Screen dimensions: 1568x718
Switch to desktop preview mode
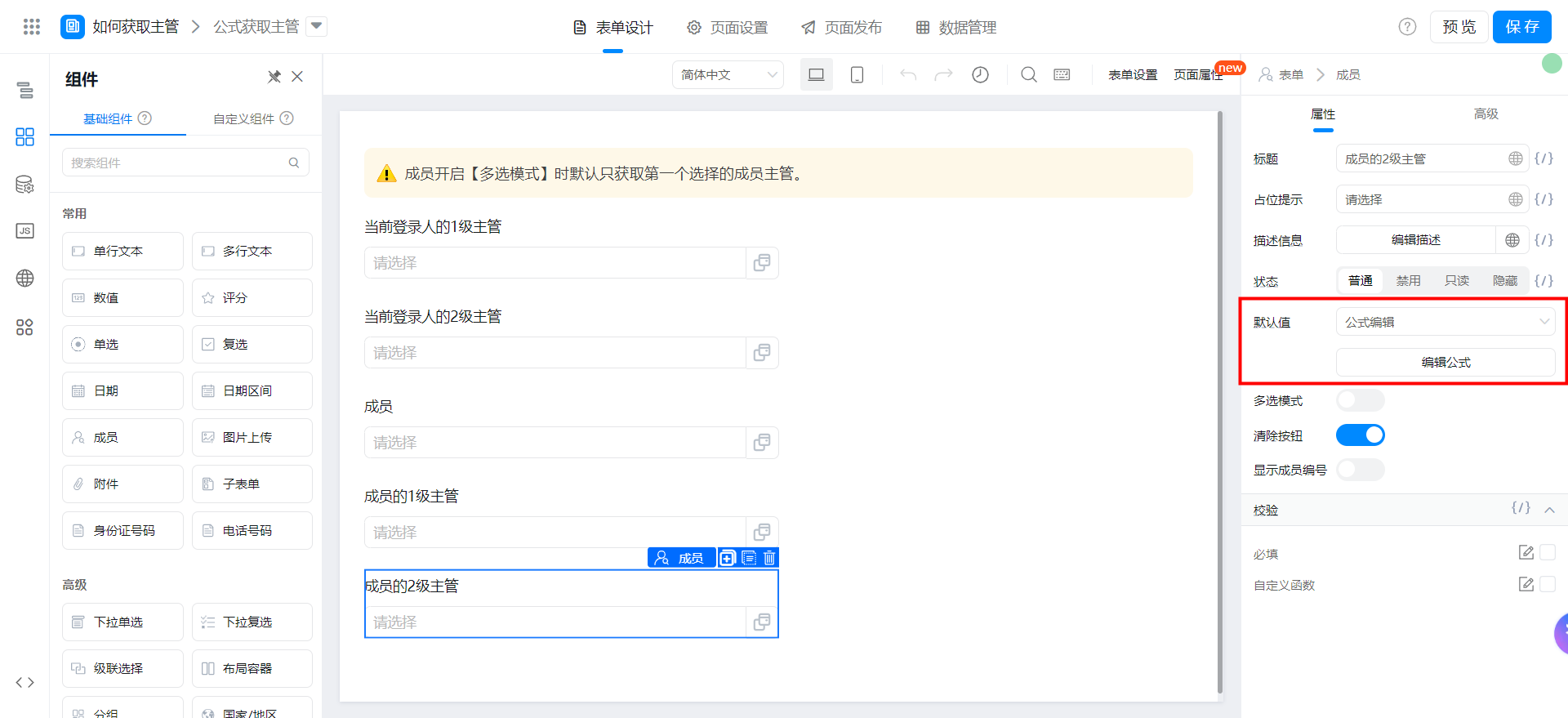(x=817, y=74)
